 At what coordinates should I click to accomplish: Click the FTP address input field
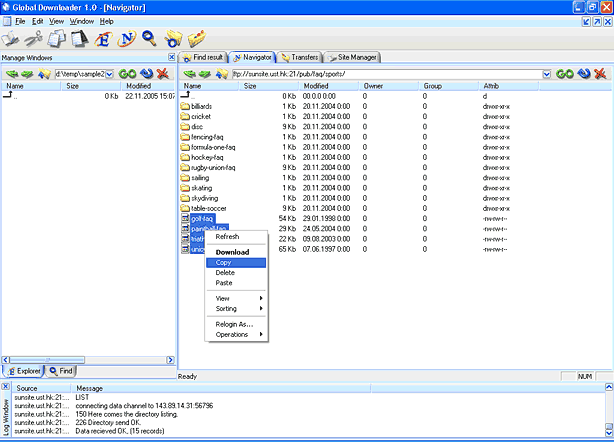(387, 74)
